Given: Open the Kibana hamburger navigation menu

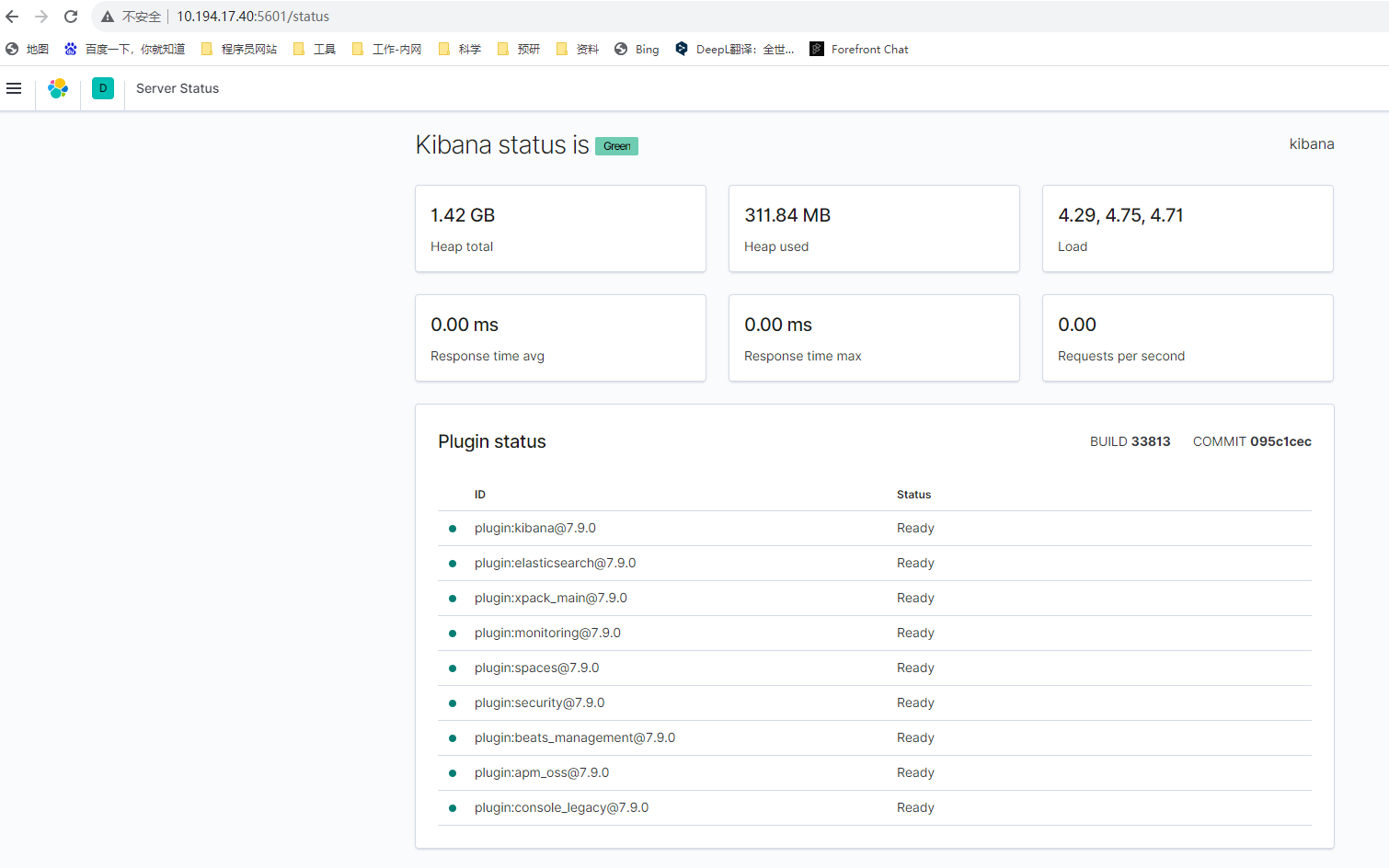Looking at the screenshot, I should point(14,88).
